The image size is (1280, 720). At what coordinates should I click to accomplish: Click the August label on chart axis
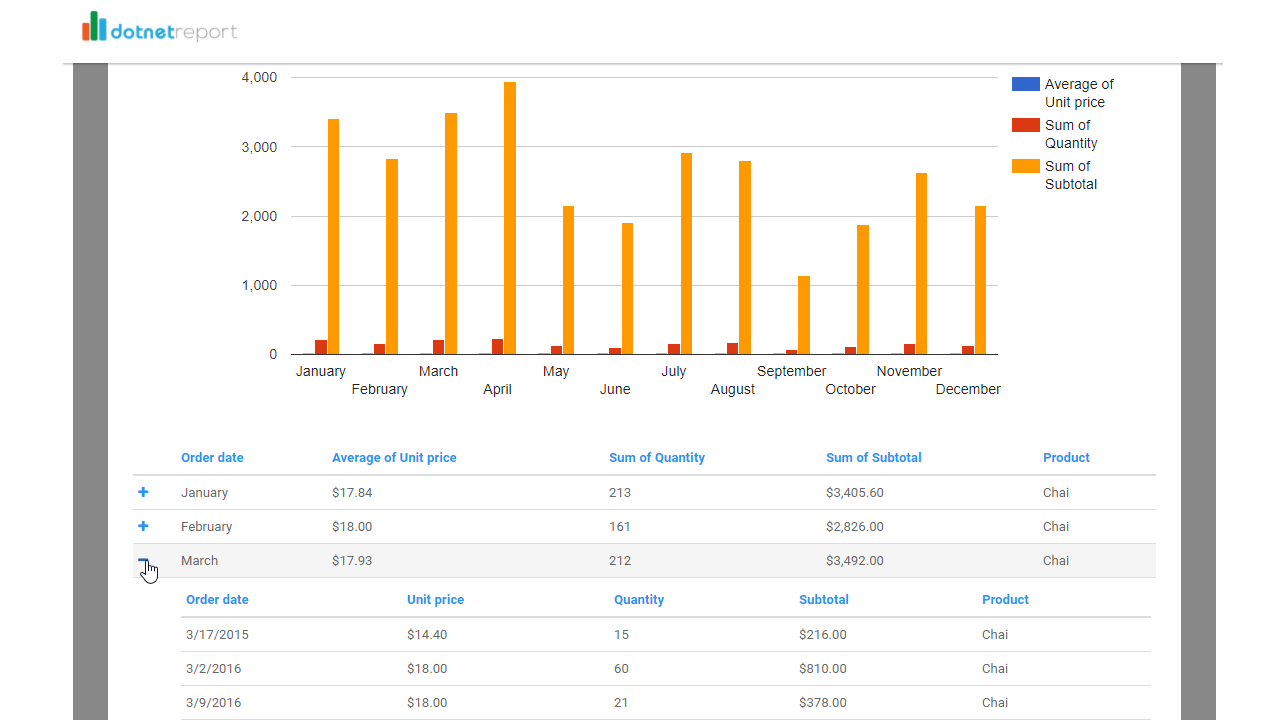[x=733, y=389]
